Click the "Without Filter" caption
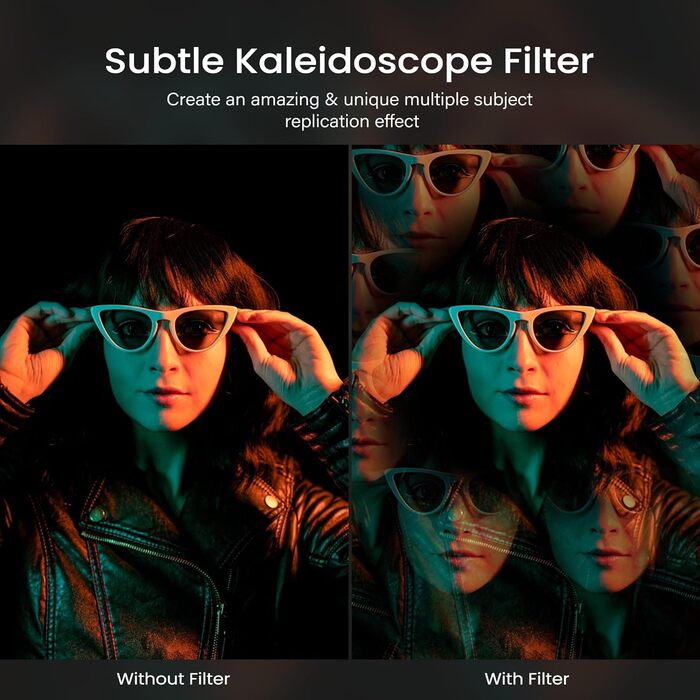 click(173, 679)
